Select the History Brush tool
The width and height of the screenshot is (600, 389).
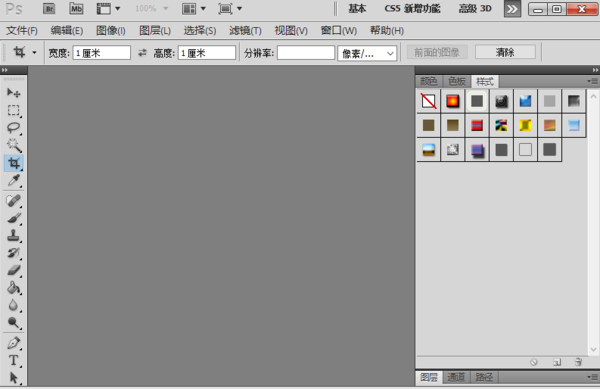click(14, 253)
